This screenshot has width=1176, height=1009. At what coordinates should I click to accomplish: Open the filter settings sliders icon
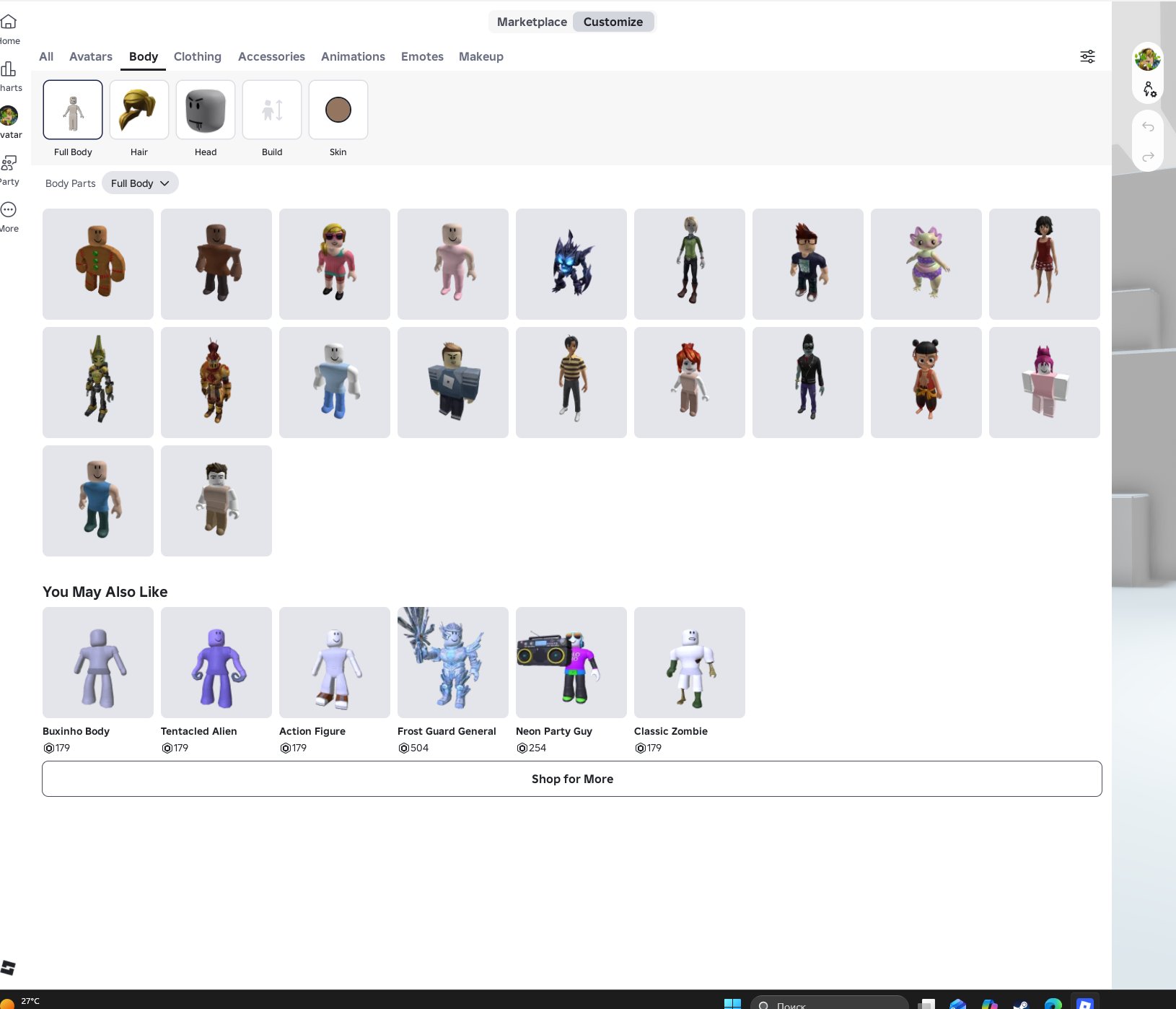coord(1087,56)
